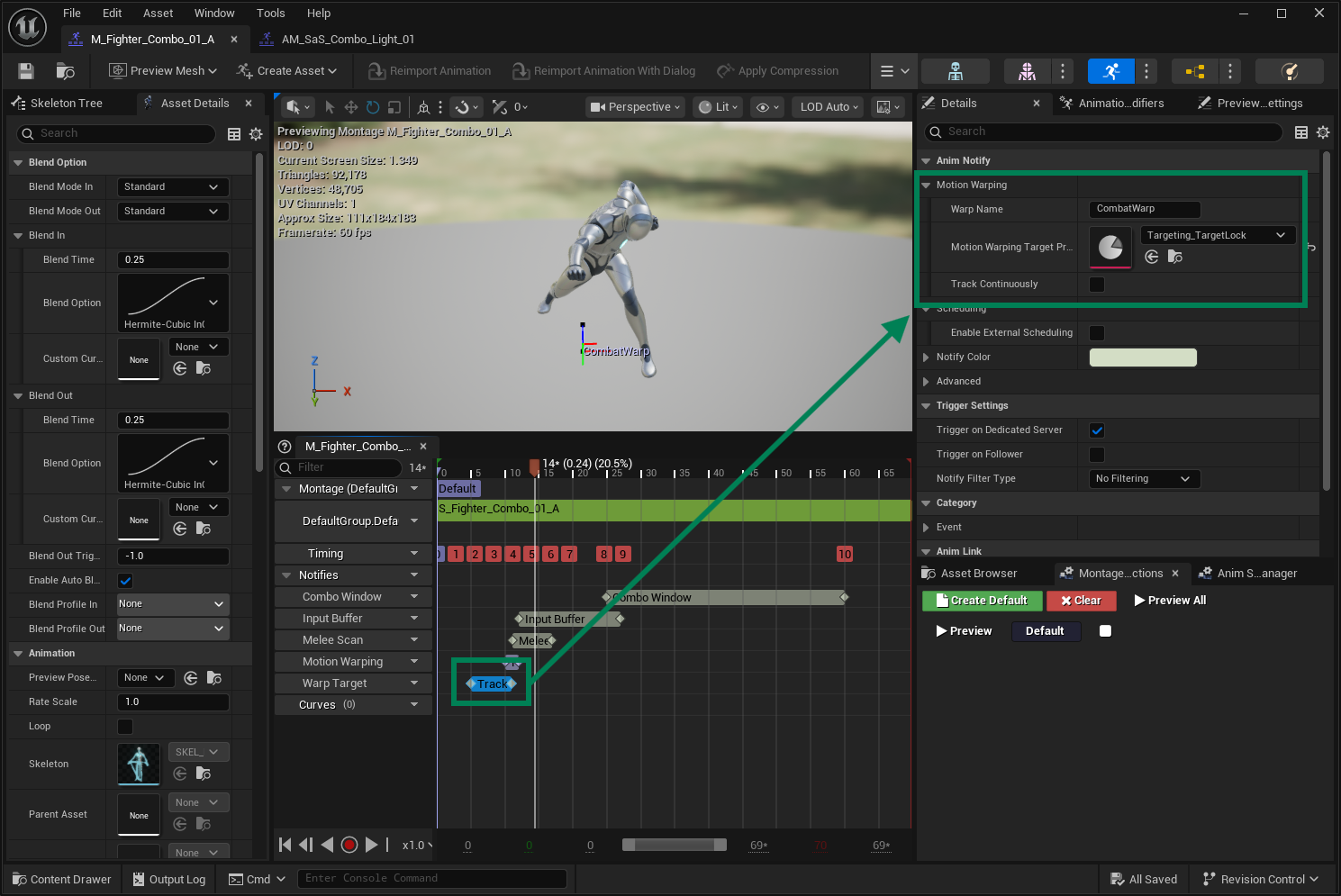Viewport: 1341px width, 896px height.
Task: Enable the Track Continuously checkbox
Action: pos(1097,285)
